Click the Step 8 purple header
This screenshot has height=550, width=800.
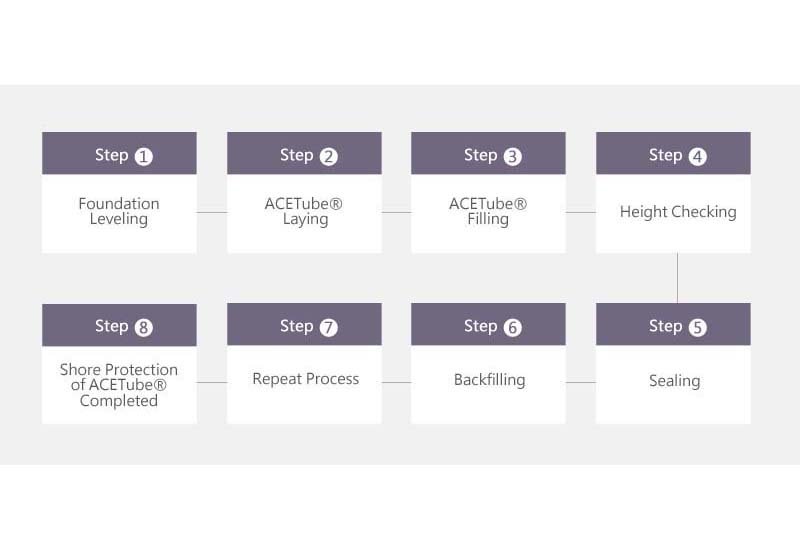[x=119, y=325]
